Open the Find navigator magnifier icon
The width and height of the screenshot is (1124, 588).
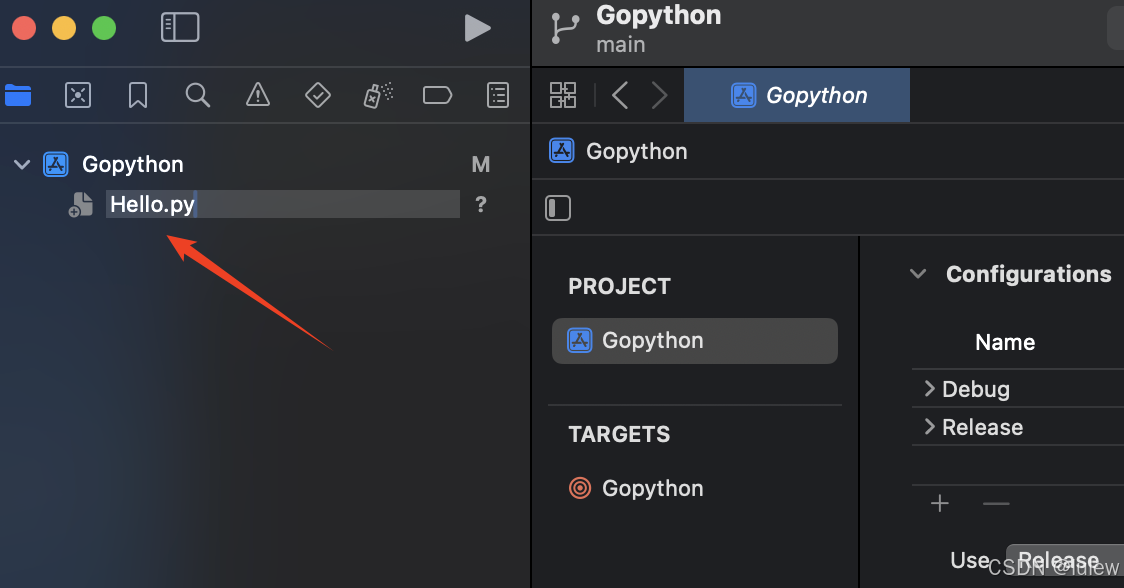197,95
